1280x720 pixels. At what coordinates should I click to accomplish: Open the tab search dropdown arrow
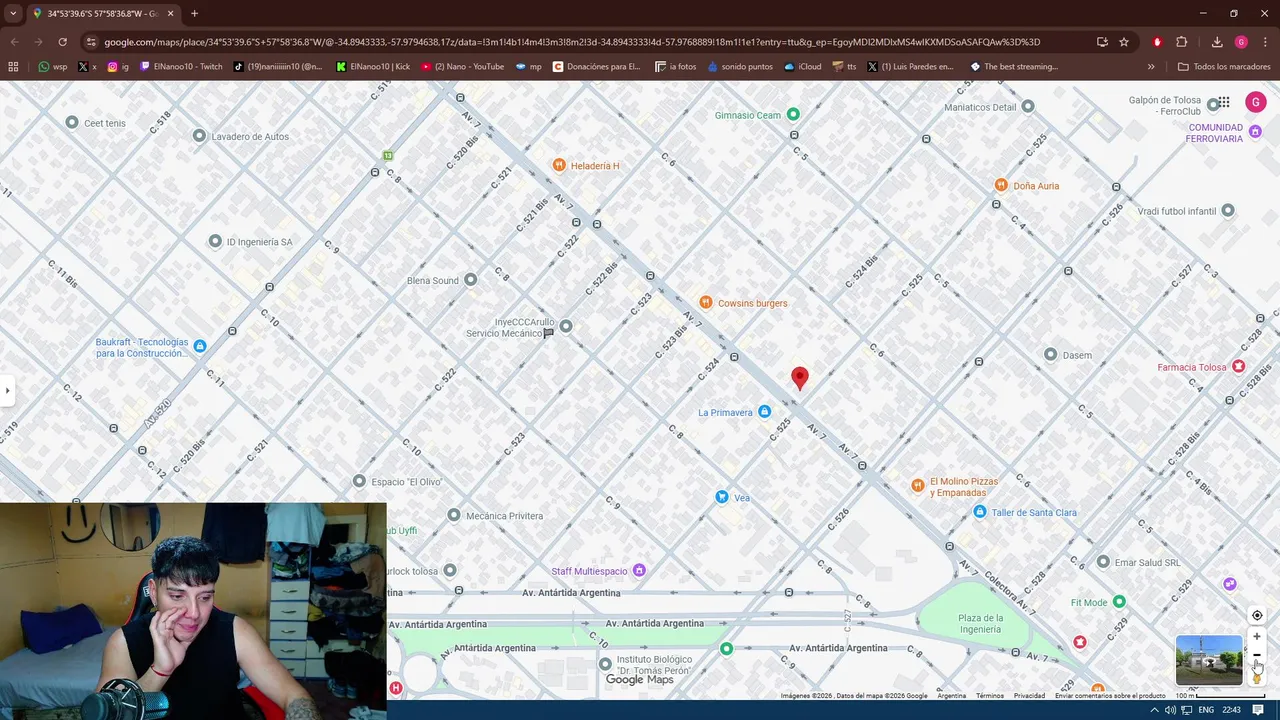pos(13,13)
